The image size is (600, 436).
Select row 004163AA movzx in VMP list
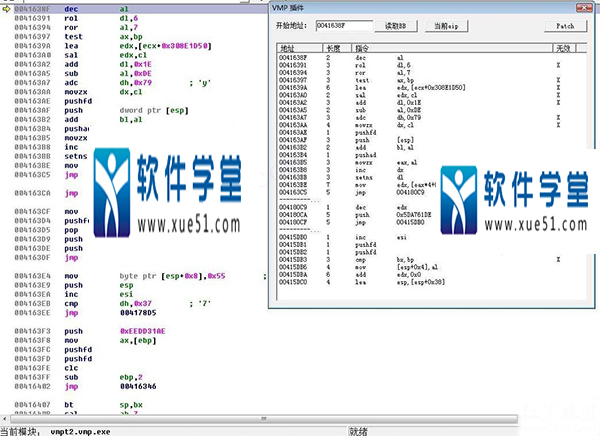(432, 125)
